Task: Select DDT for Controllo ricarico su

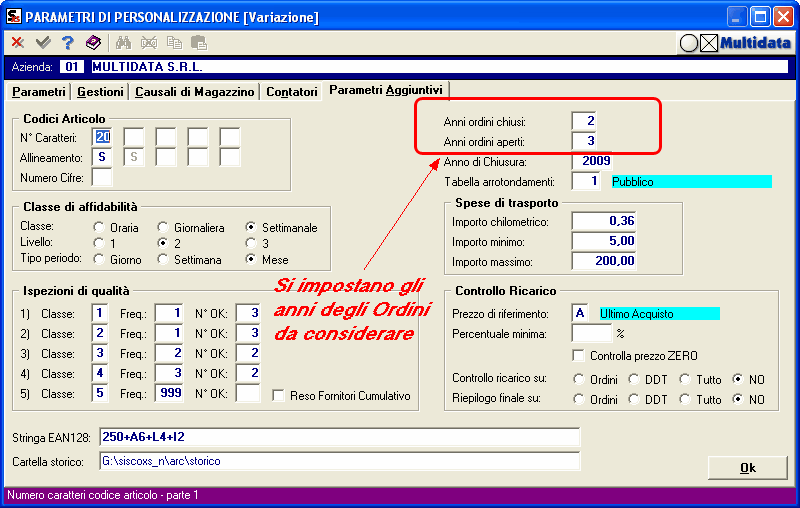Action: coord(634,379)
